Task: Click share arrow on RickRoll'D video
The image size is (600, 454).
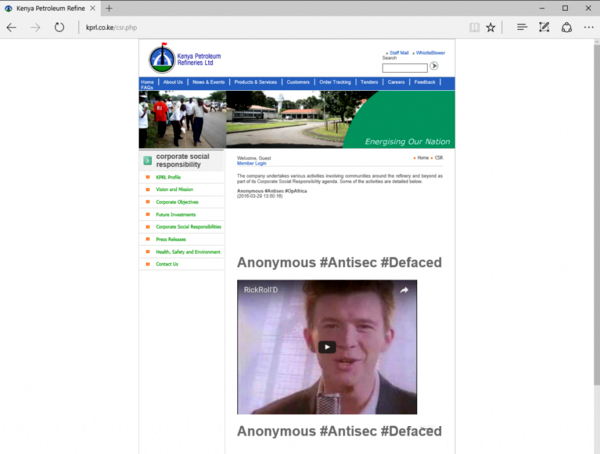Action: 404,290
